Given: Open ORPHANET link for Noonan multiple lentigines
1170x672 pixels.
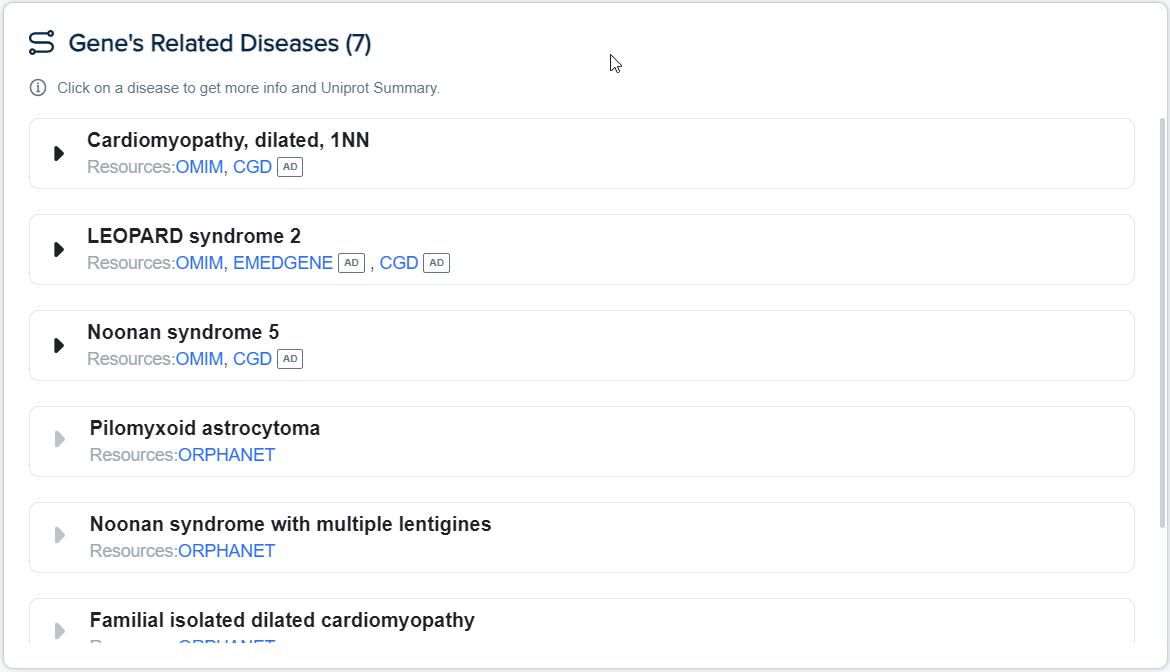Looking at the screenshot, I should click(226, 551).
